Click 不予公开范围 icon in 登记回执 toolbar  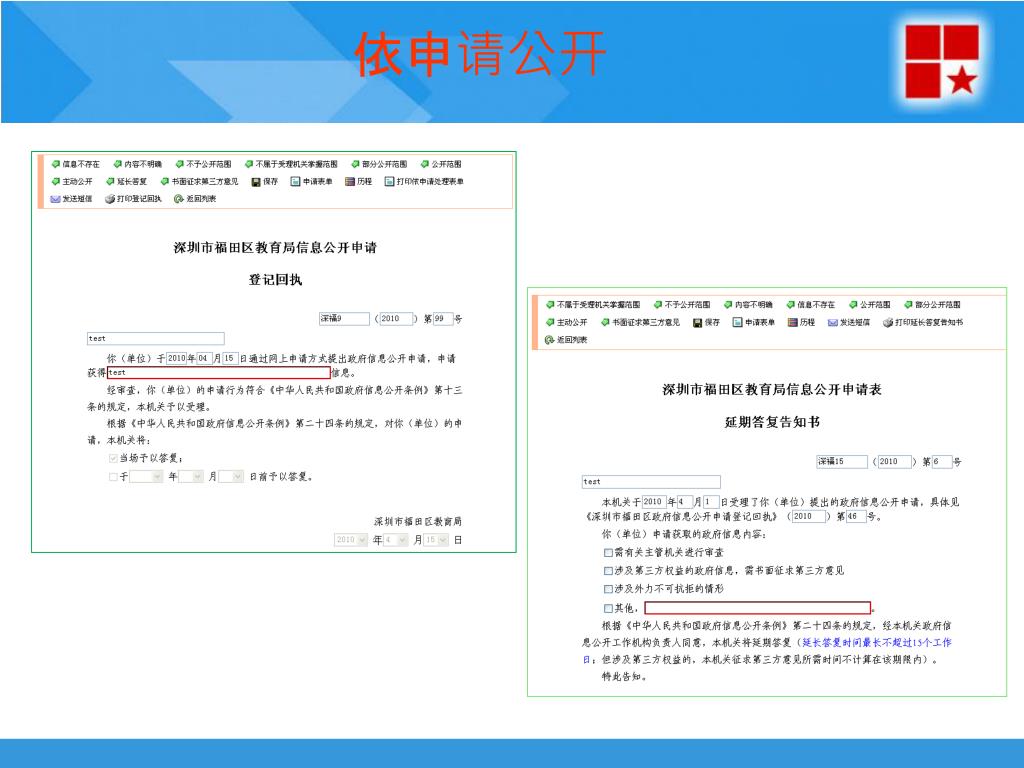click(x=180, y=164)
